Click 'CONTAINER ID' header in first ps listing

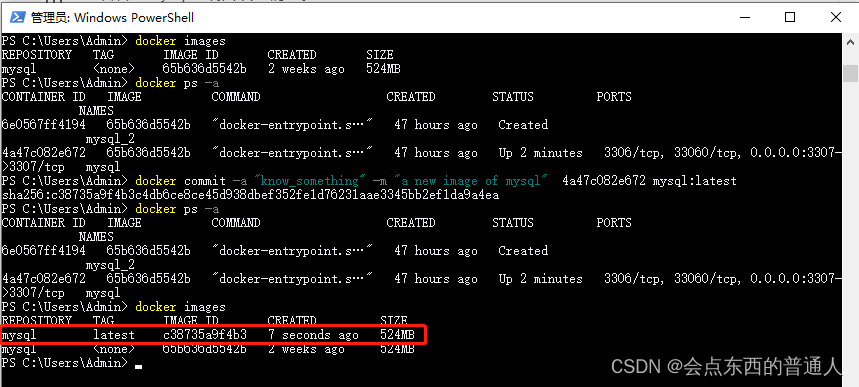coord(43,97)
